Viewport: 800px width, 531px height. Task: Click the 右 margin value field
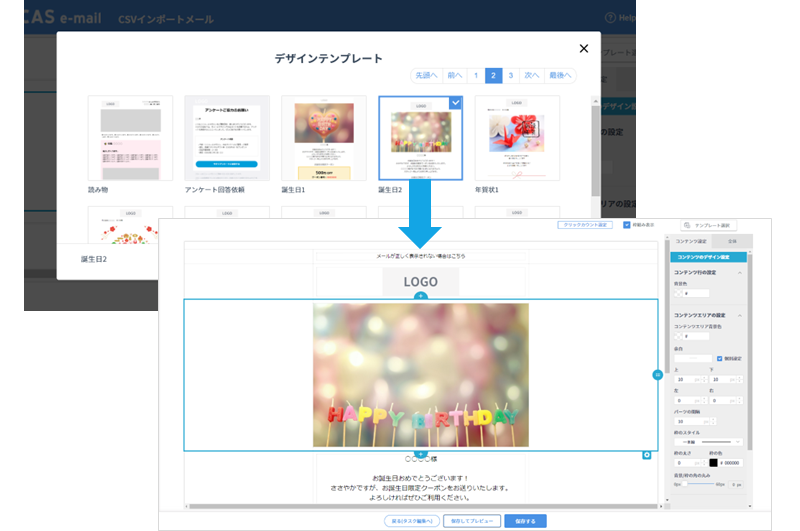[723, 400]
